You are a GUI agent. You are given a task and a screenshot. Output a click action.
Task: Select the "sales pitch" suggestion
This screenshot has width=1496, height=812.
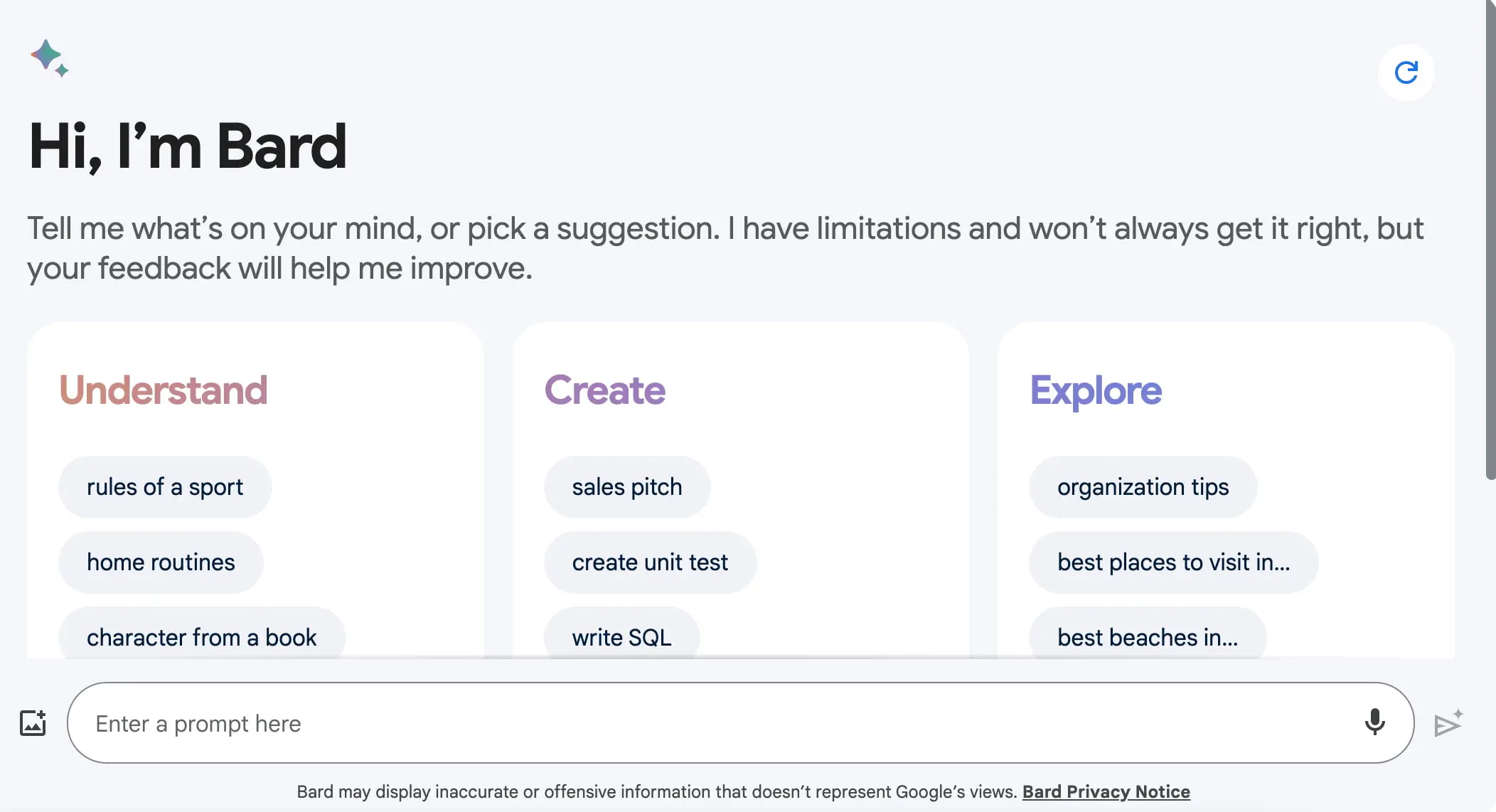626,487
